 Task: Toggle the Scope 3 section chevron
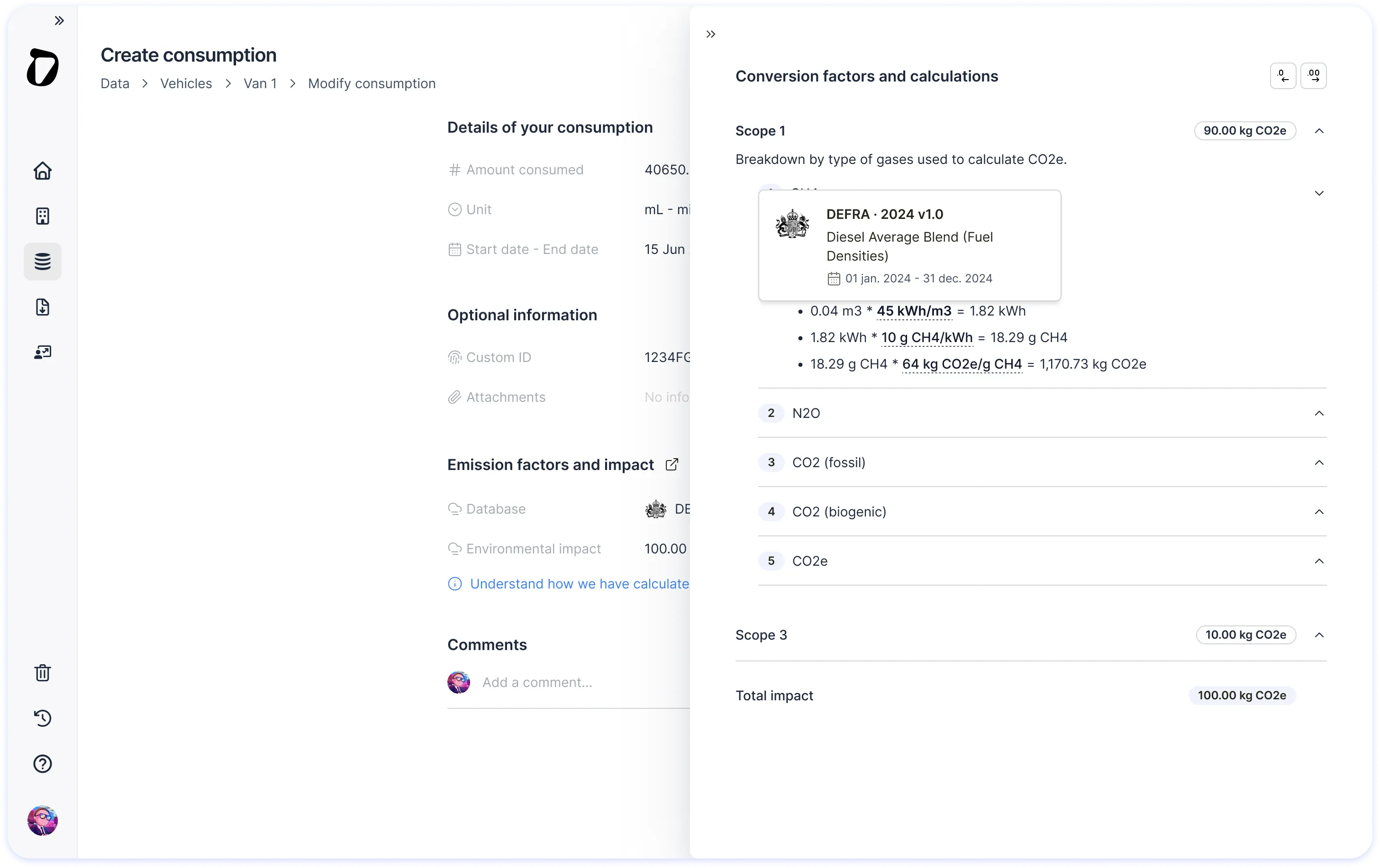click(1319, 635)
